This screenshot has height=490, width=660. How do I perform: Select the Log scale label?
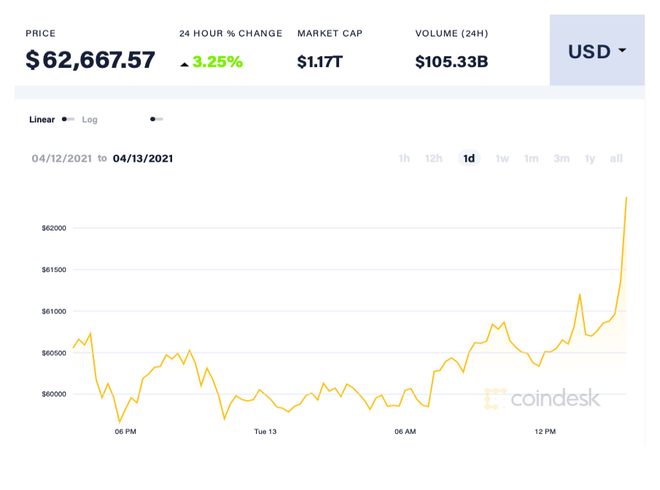coord(90,120)
